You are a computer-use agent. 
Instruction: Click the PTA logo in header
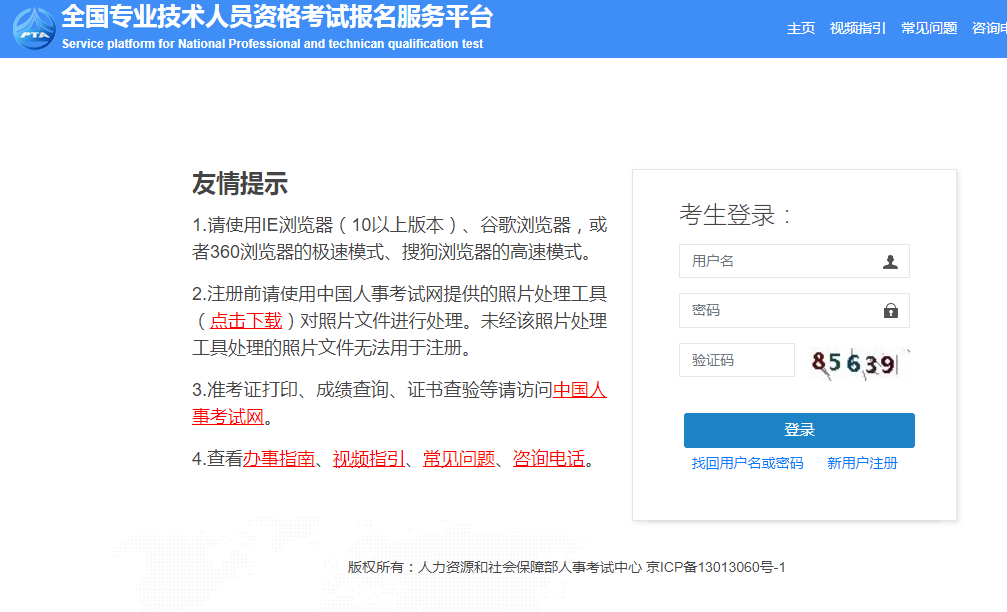[34, 29]
